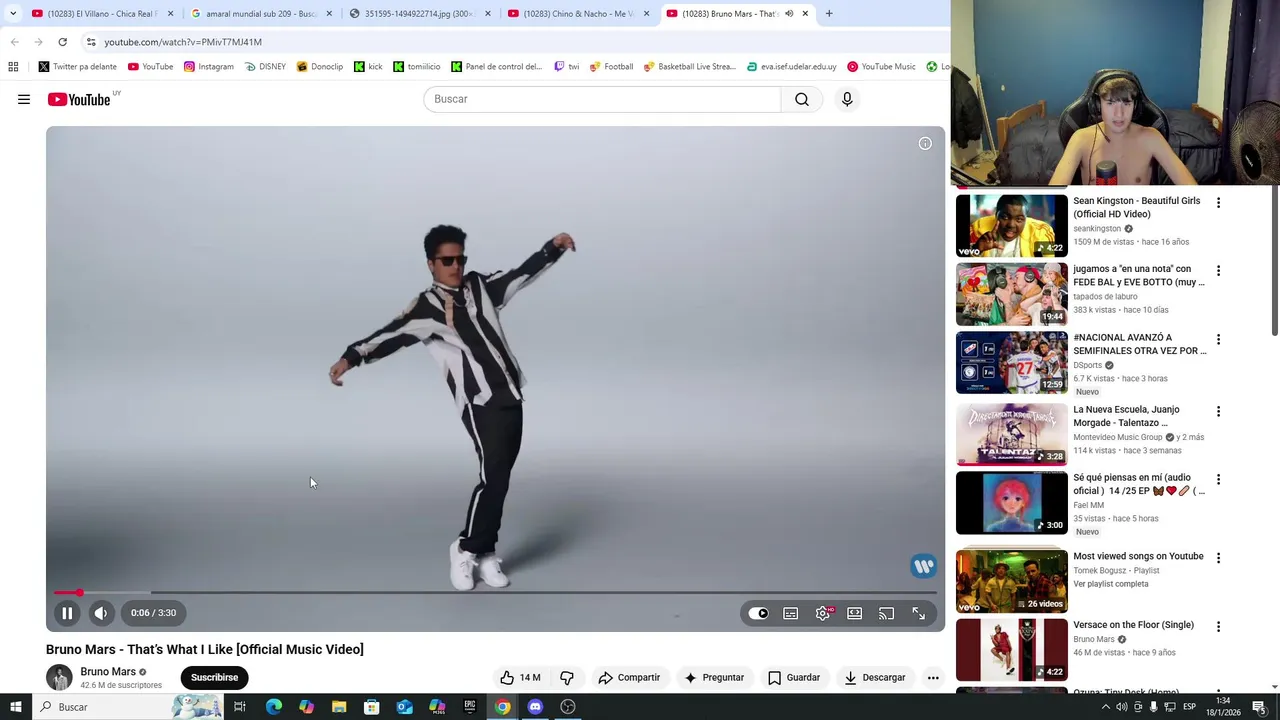This screenshot has width=1280, height=720.
Task: Open the tab search dropdown arrow
Action: pos(13,14)
